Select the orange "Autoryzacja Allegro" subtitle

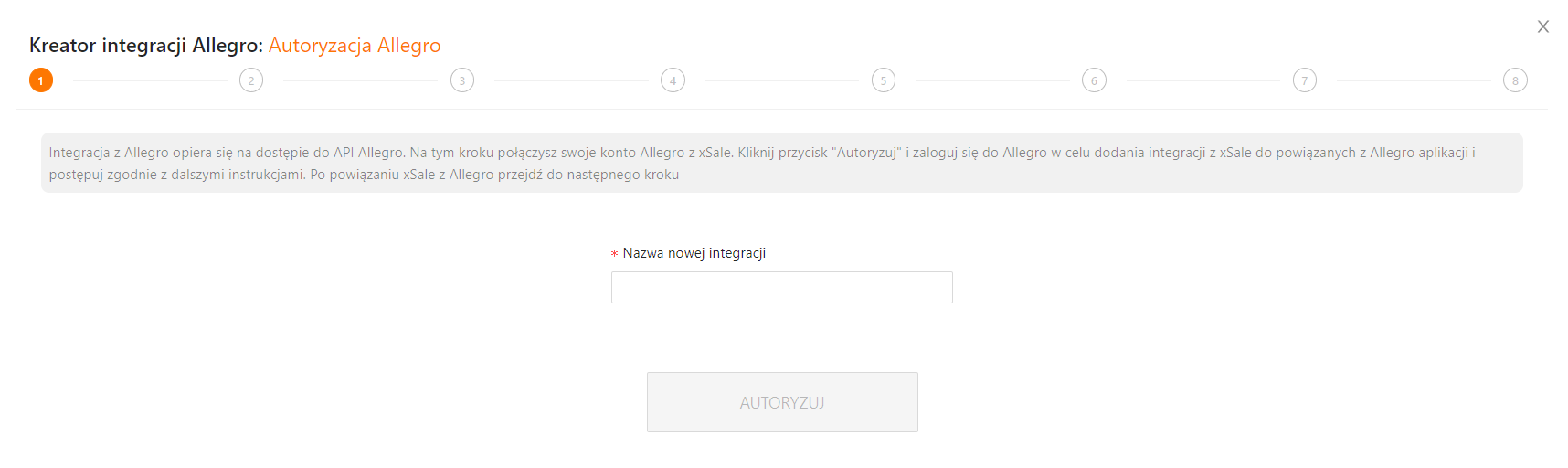pyautogui.click(x=355, y=46)
